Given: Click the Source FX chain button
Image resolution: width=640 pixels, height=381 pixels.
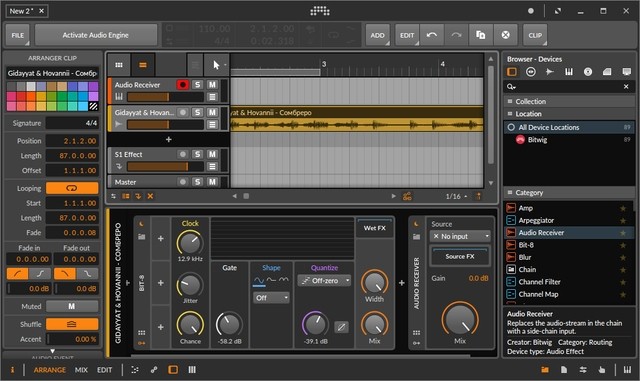Looking at the screenshot, I should [460, 256].
